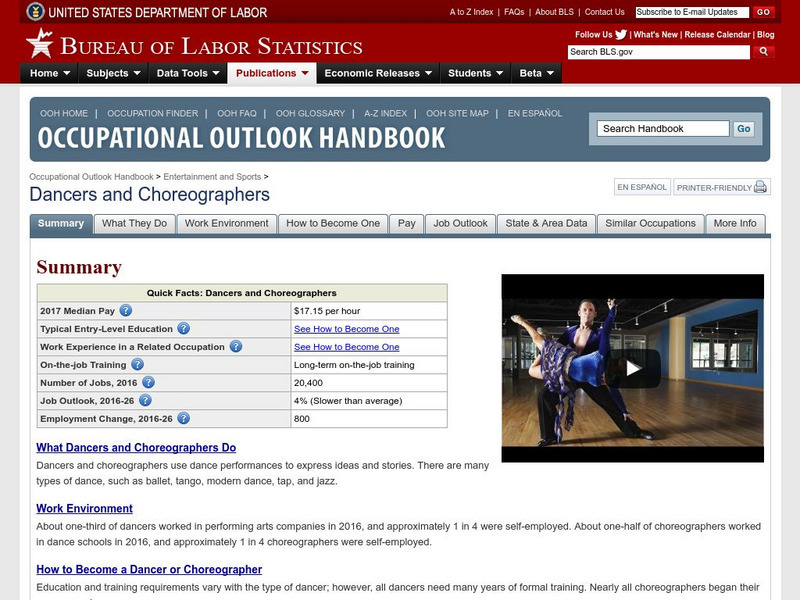Click the OOH FAQ link

[x=237, y=113]
